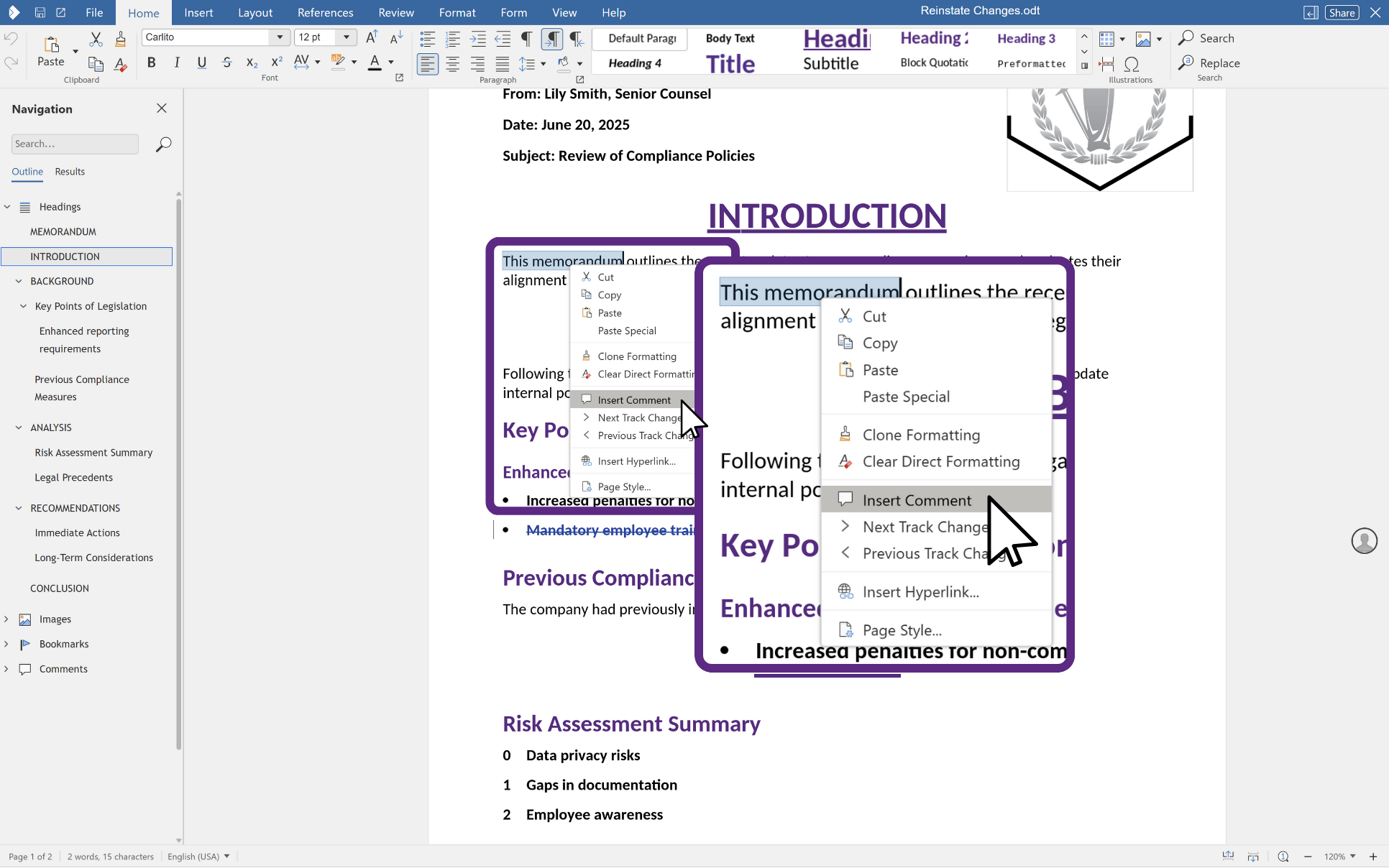
Task: Click Replace in the Search group
Action: [1219, 63]
